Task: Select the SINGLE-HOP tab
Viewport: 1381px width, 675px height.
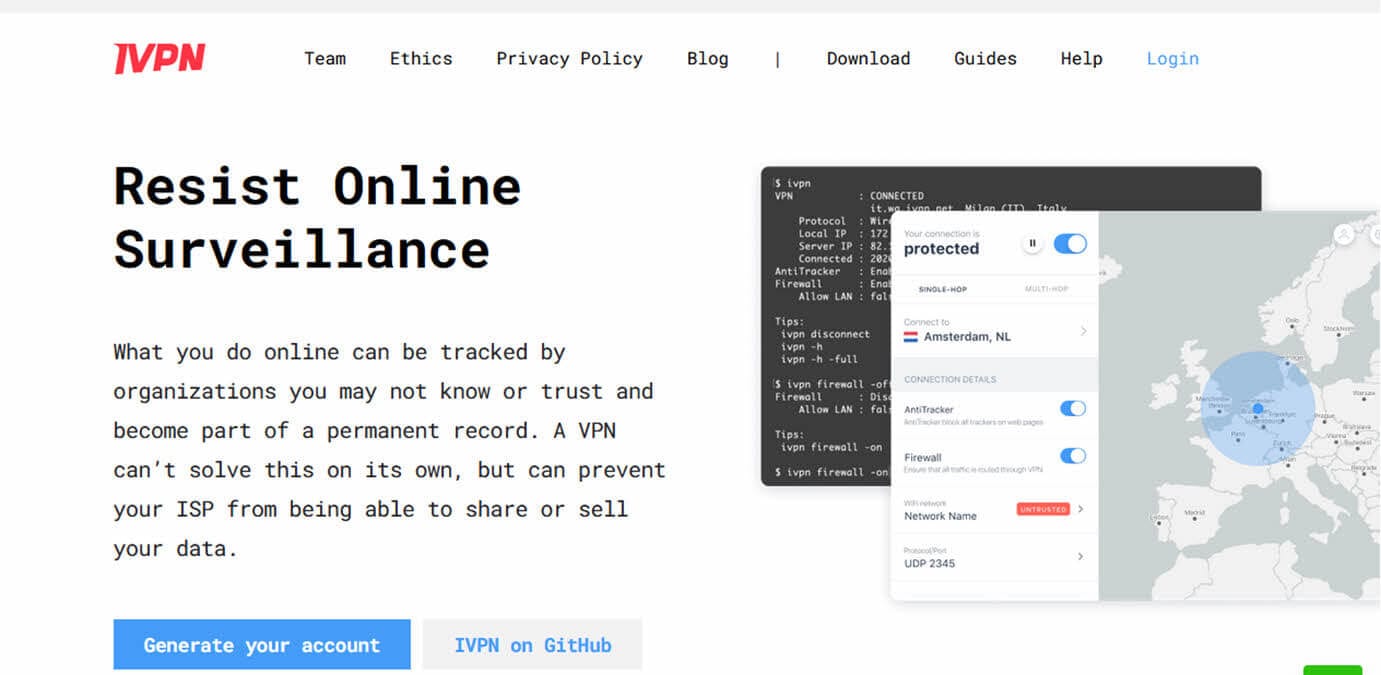Action: pos(942,289)
